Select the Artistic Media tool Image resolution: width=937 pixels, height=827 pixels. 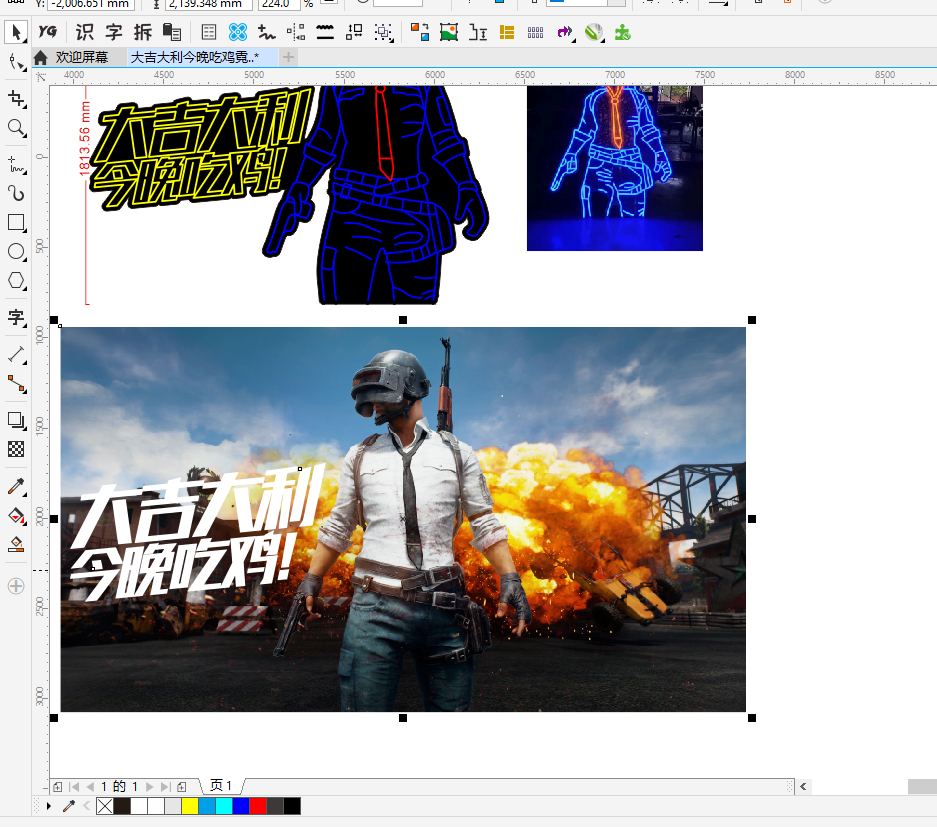[x=16, y=193]
